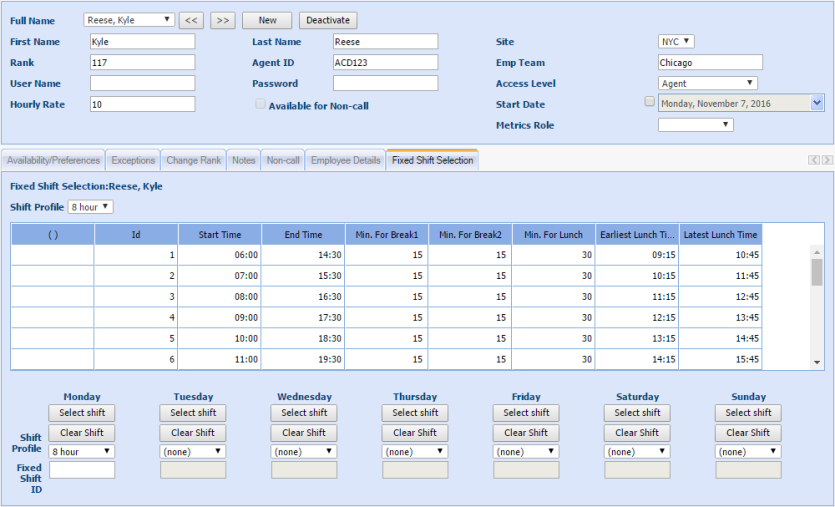
Task: Click Clear Shift under Friday
Action: tap(526, 433)
